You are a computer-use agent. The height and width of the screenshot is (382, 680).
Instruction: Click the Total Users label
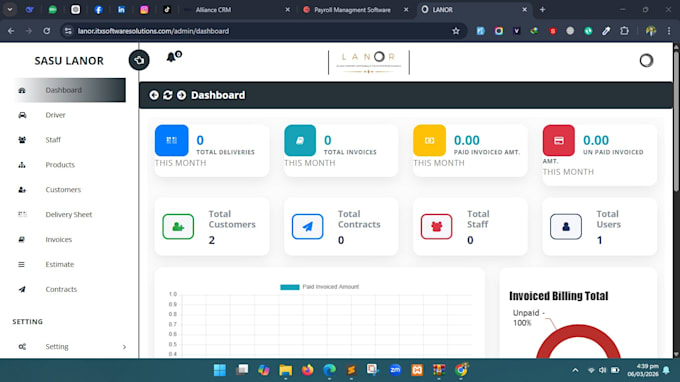(608, 219)
